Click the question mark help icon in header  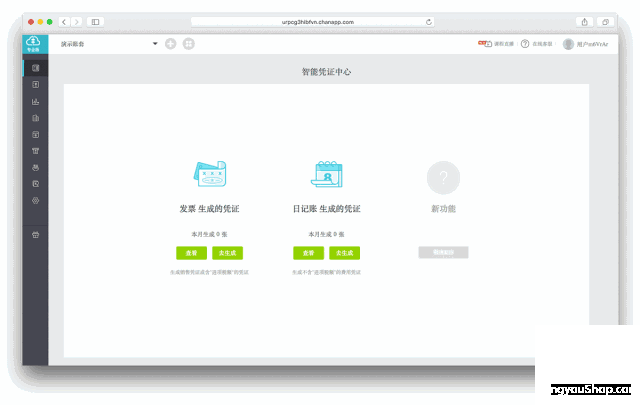525,44
